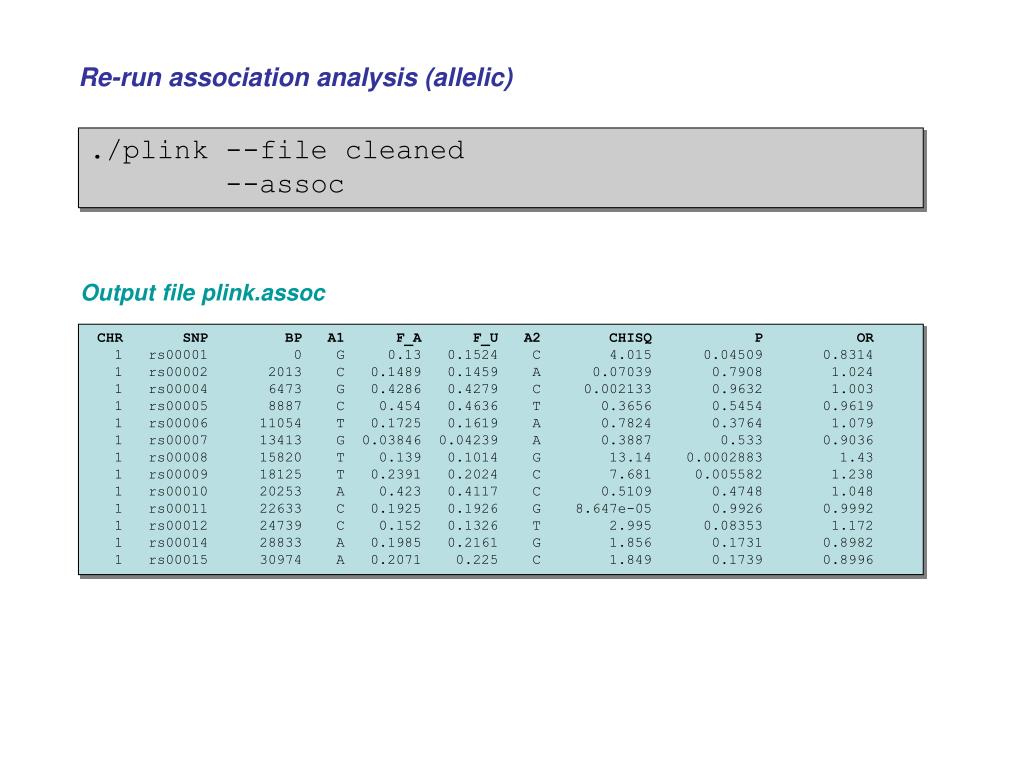Click F_U value 0.04239
The width and height of the screenshot is (1024, 768).
(x=468, y=440)
